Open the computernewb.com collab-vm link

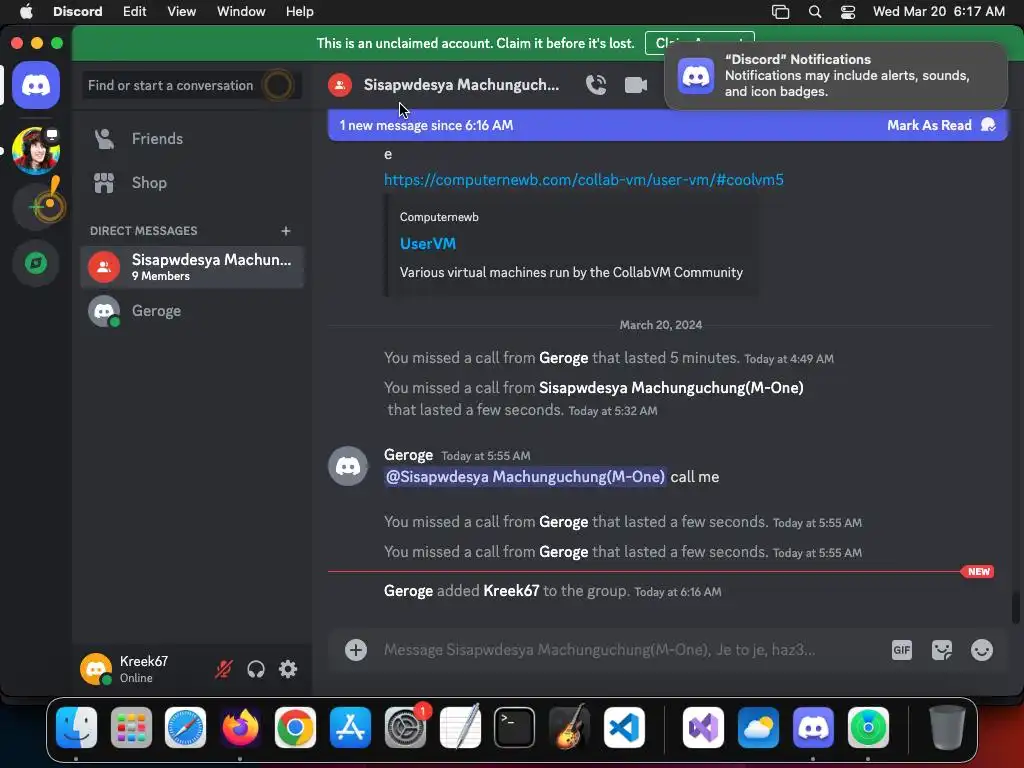[x=583, y=180]
